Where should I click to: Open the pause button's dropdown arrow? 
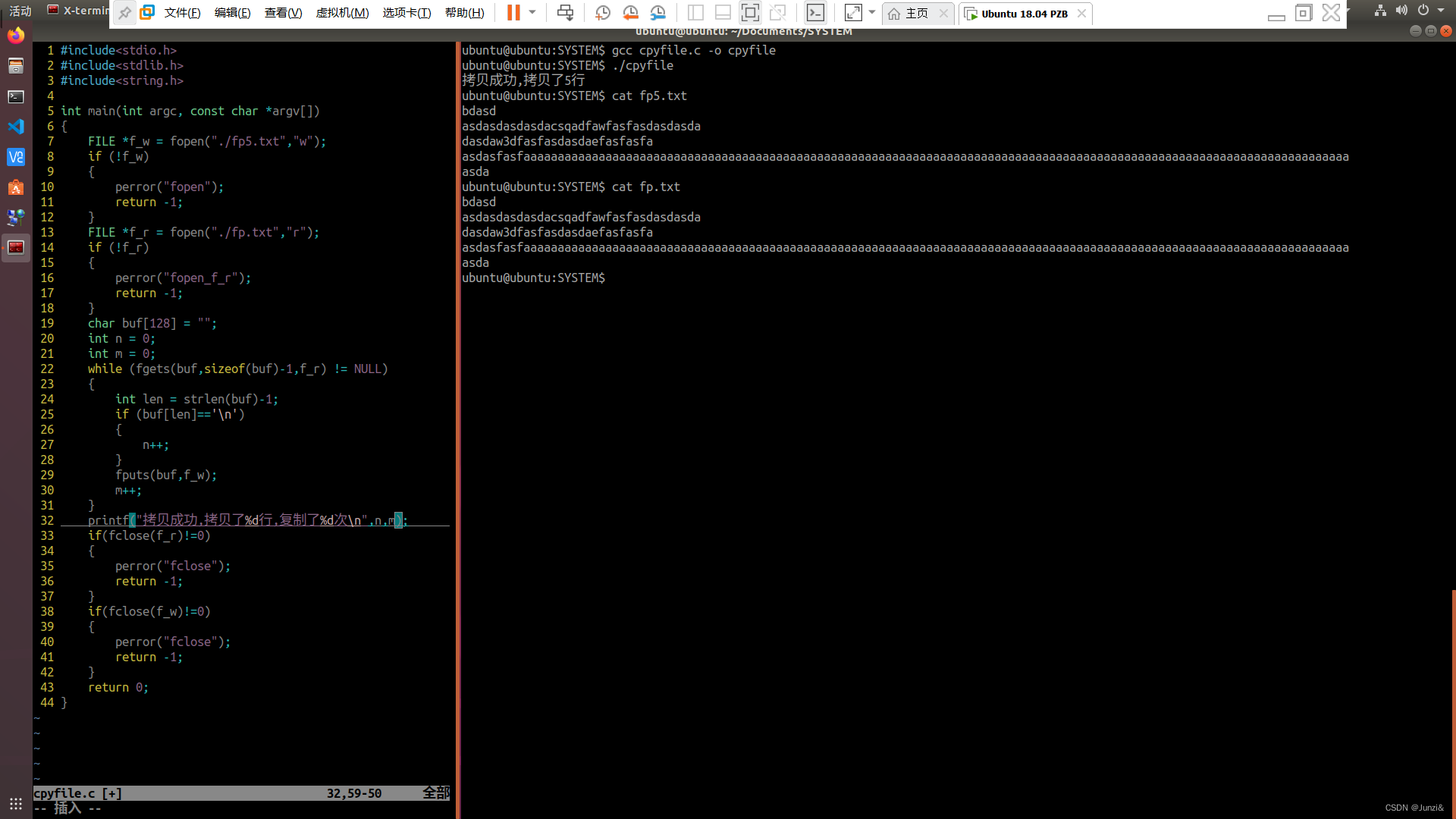[x=532, y=12]
